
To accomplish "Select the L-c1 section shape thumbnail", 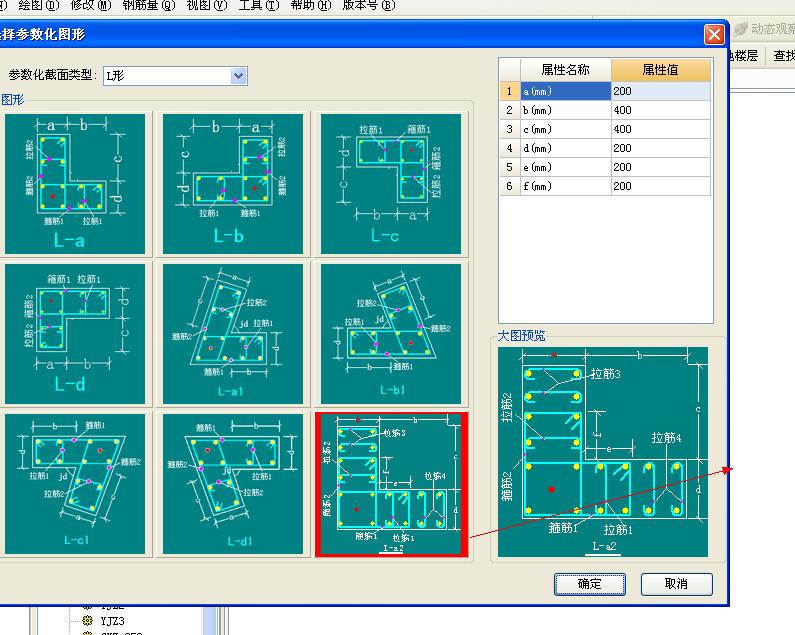I will (75, 484).
